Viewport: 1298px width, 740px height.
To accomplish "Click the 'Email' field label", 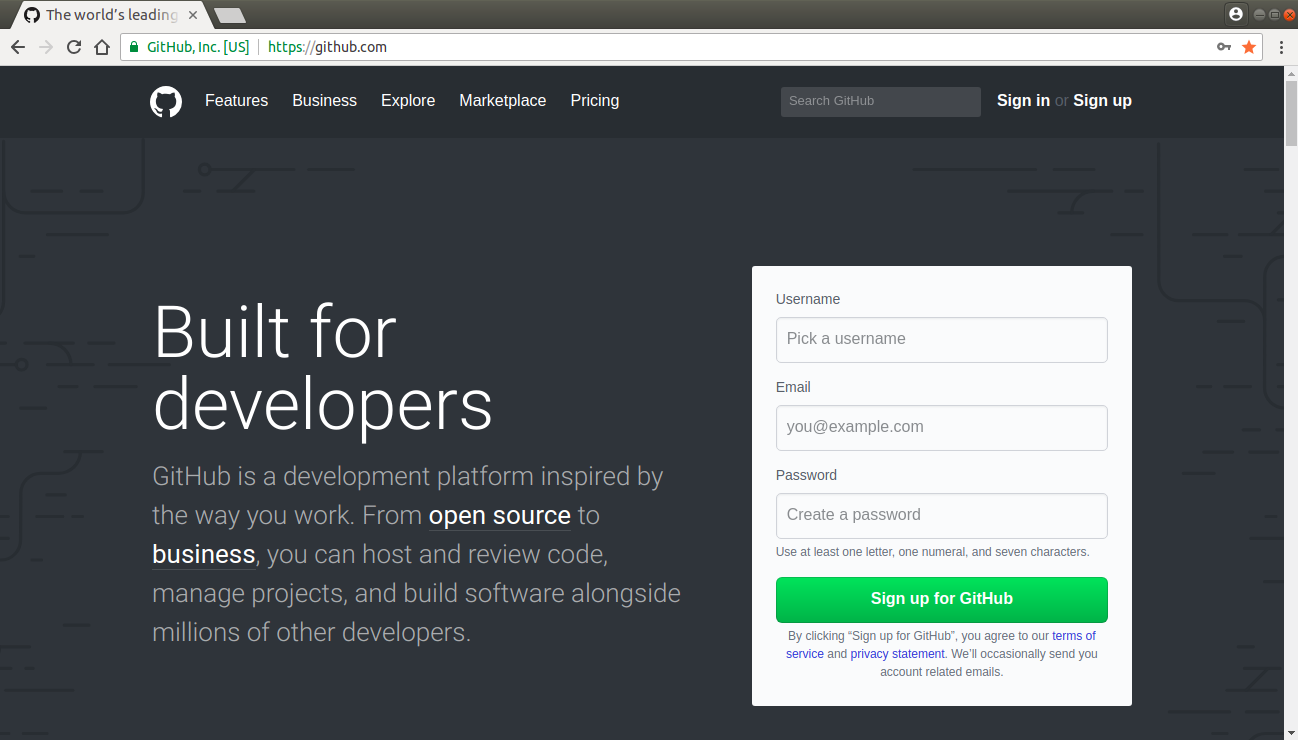I will [793, 387].
